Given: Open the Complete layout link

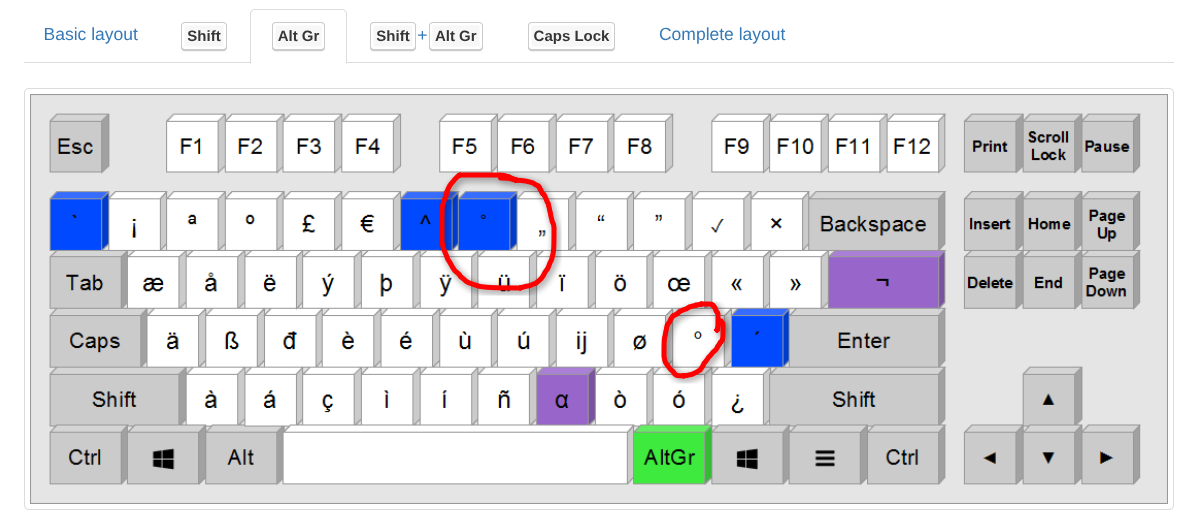Looking at the screenshot, I should (x=722, y=35).
